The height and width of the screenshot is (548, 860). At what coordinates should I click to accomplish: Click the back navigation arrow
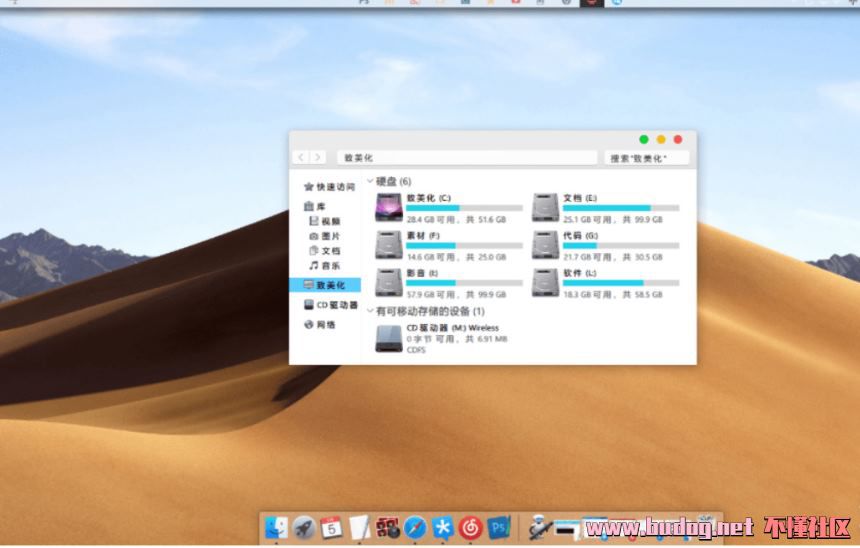click(301, 158)
